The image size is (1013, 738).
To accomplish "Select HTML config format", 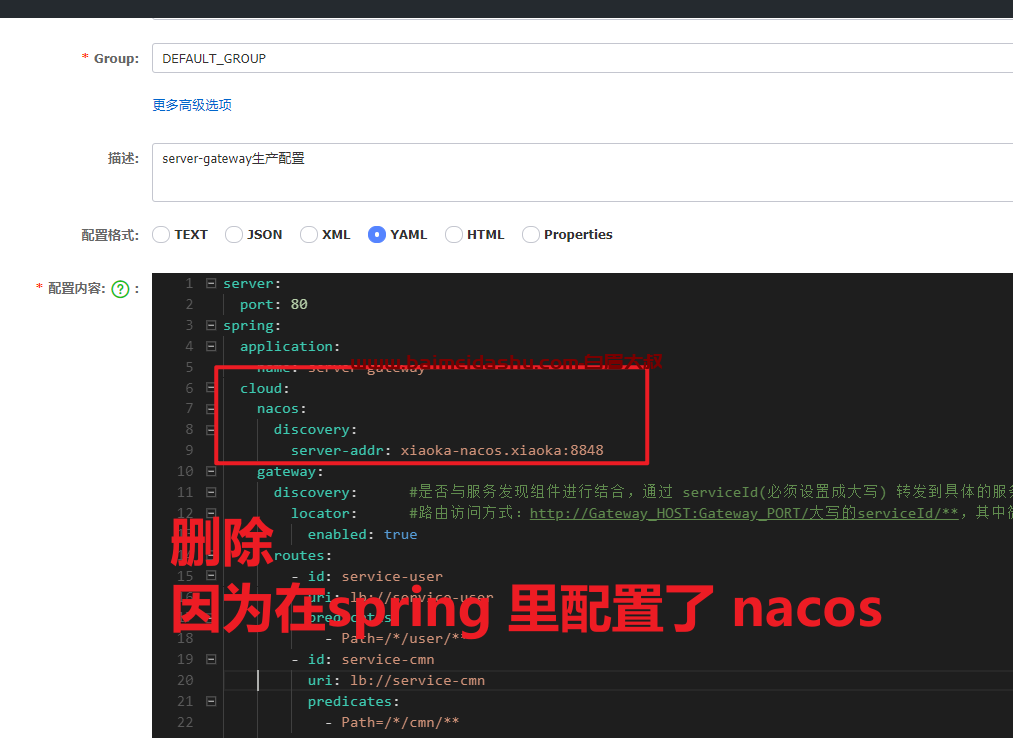I will (x=454, y=235).
